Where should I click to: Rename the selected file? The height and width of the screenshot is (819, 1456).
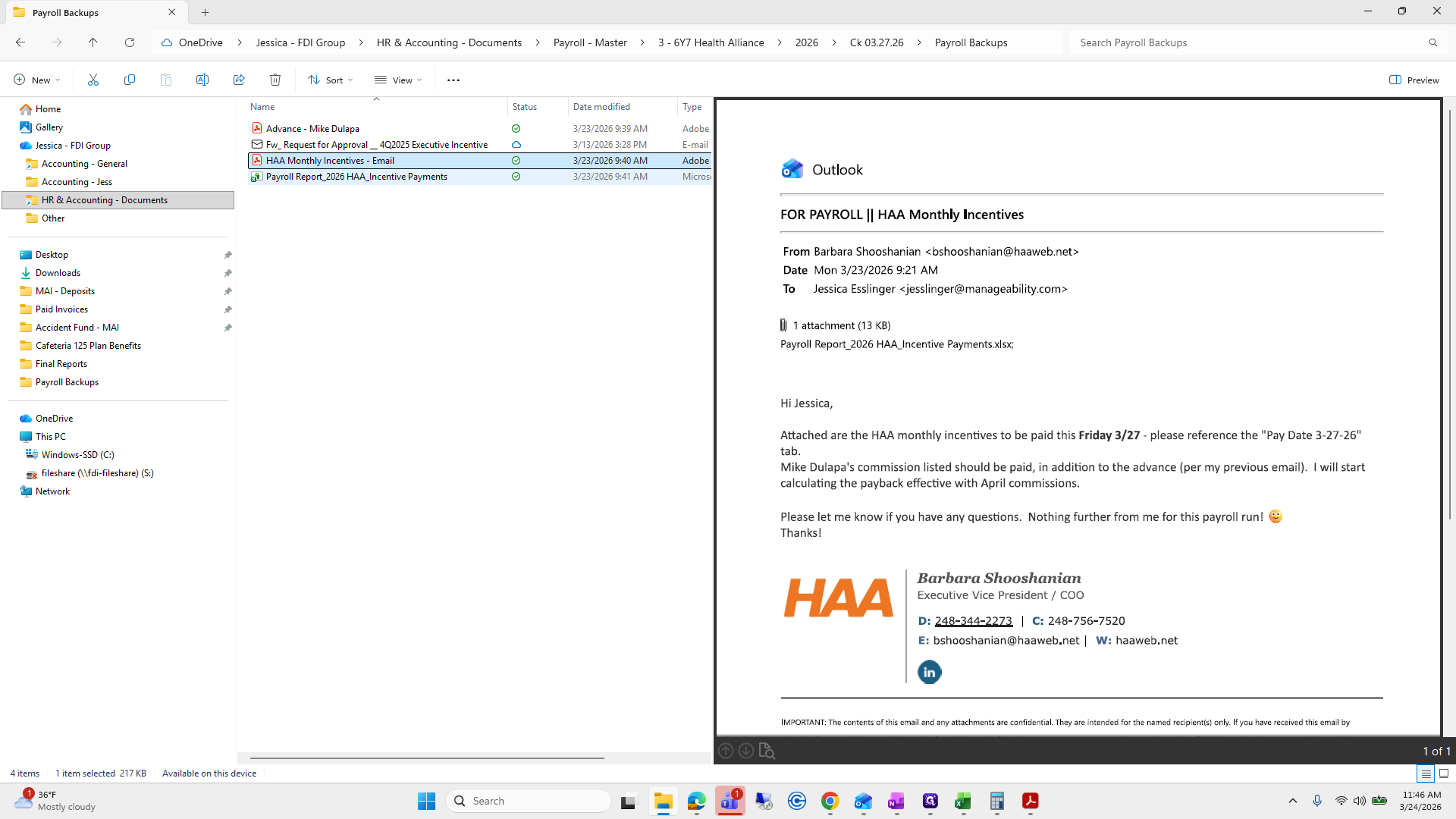pyautogui.click(x=202, y=80)
